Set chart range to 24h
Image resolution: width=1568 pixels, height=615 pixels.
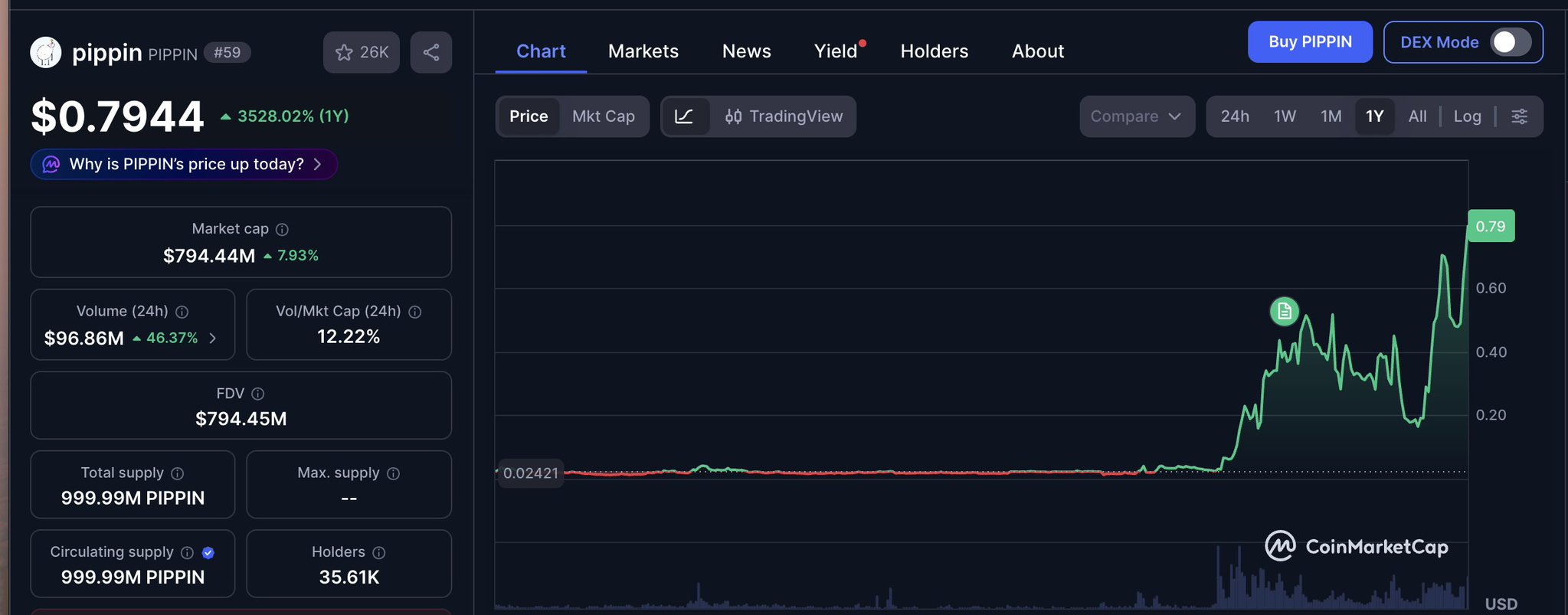[x=1235, y=116]
